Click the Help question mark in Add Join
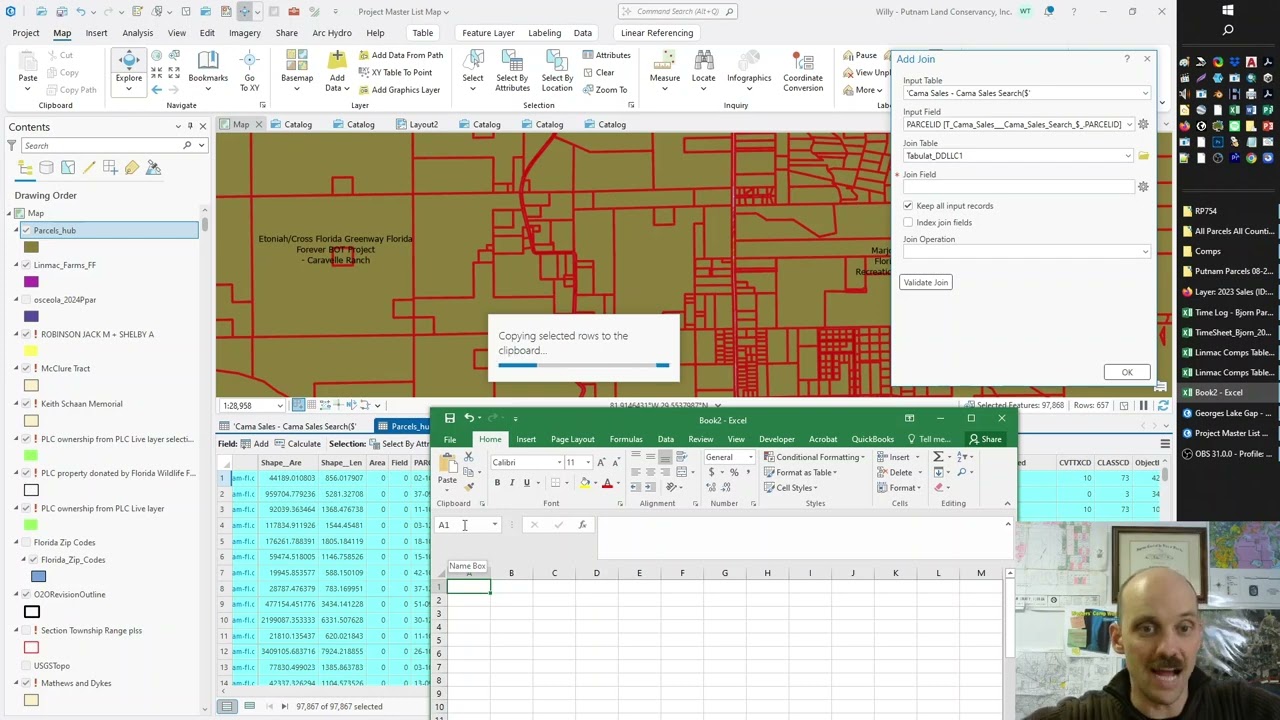Image resolution: width=1280 pixels, height=720 pixels. coord(1127,59)
